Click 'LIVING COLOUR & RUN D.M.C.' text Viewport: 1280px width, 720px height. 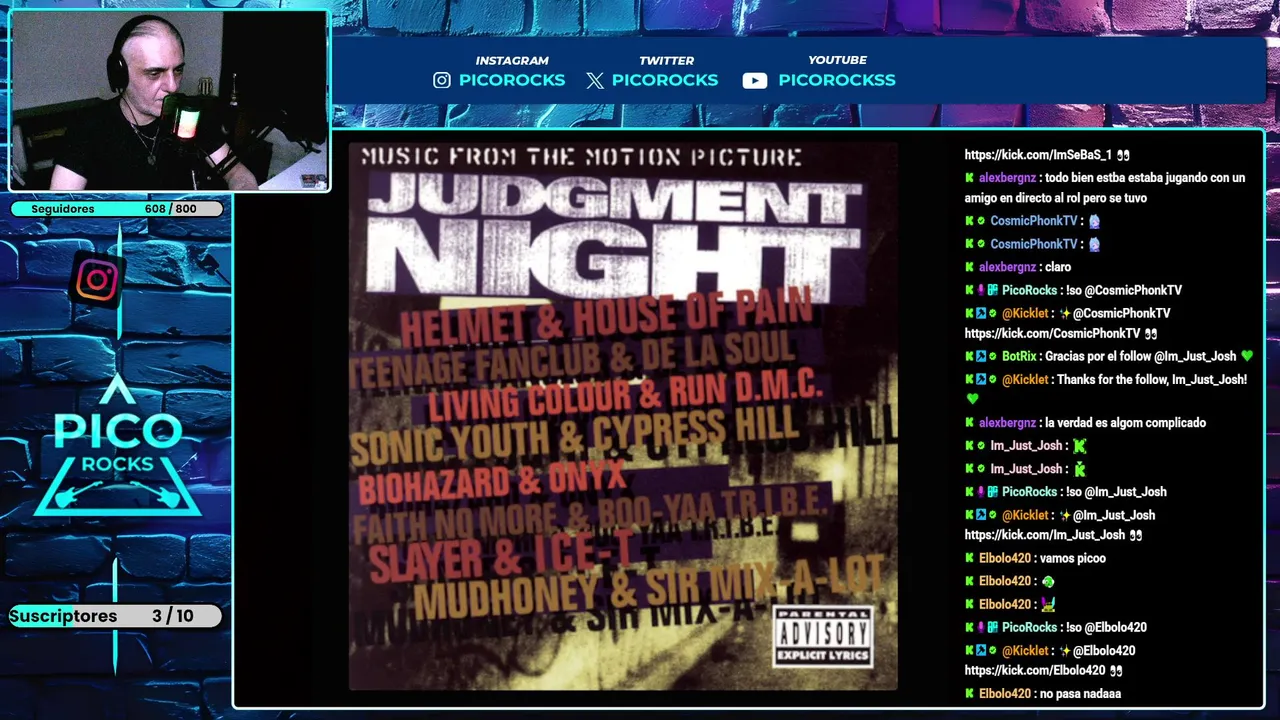coord(625,395)
